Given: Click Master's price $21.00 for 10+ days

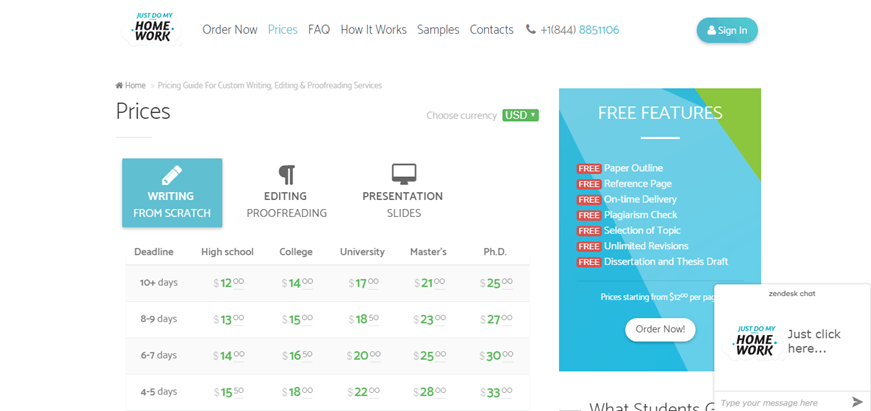Looking at the screenshot, I should point(429,283).
